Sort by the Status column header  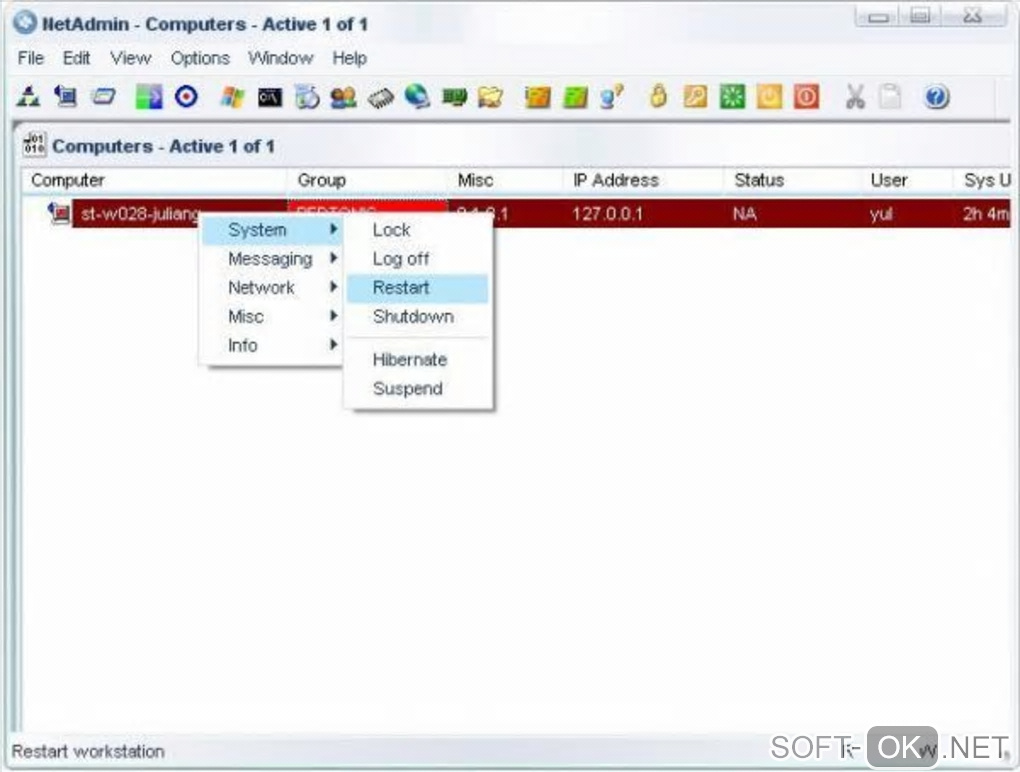pyautogui.click(x=792, y=180)
